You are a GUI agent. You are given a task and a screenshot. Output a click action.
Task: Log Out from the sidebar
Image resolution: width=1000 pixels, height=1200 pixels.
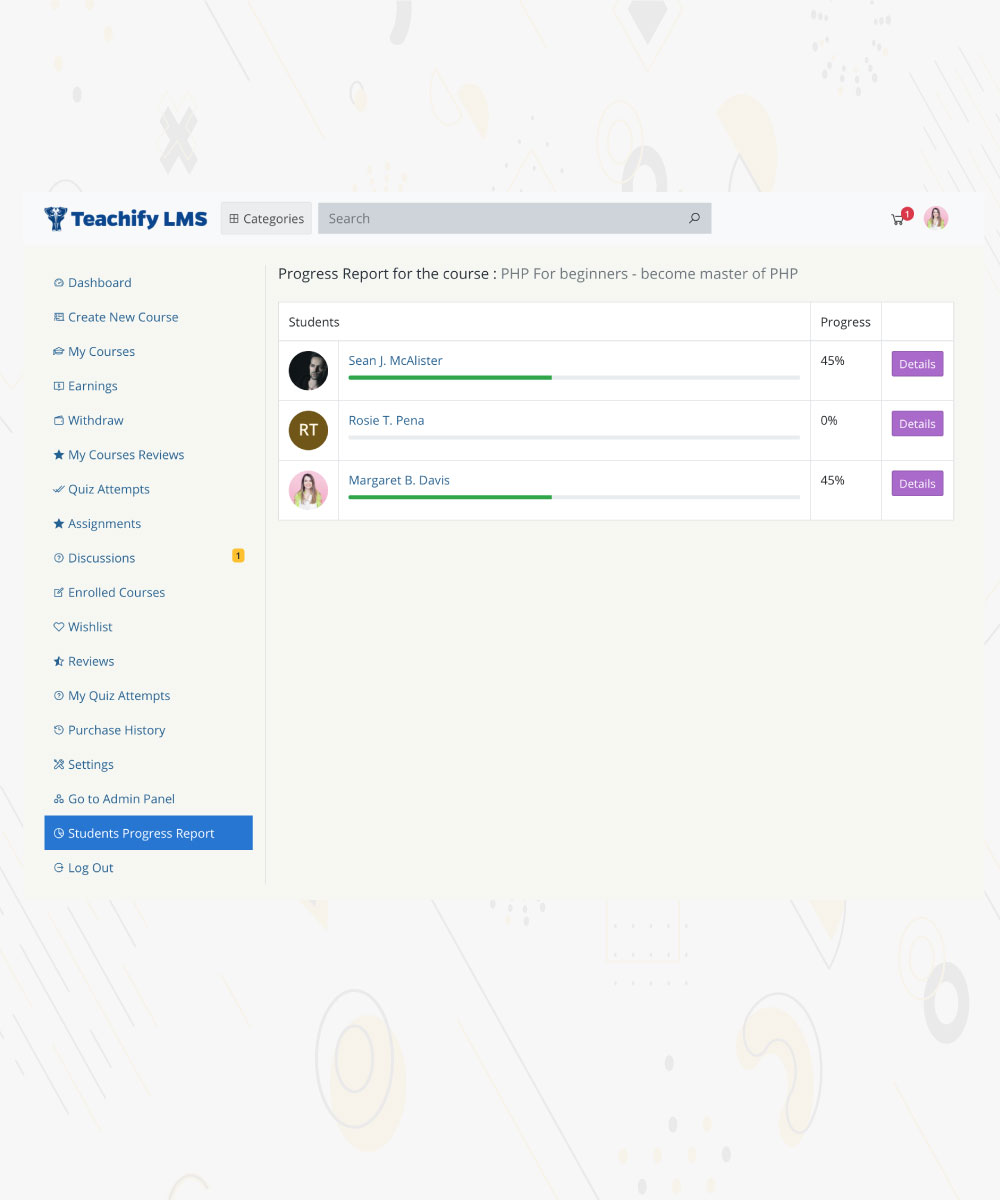(90, 868)
